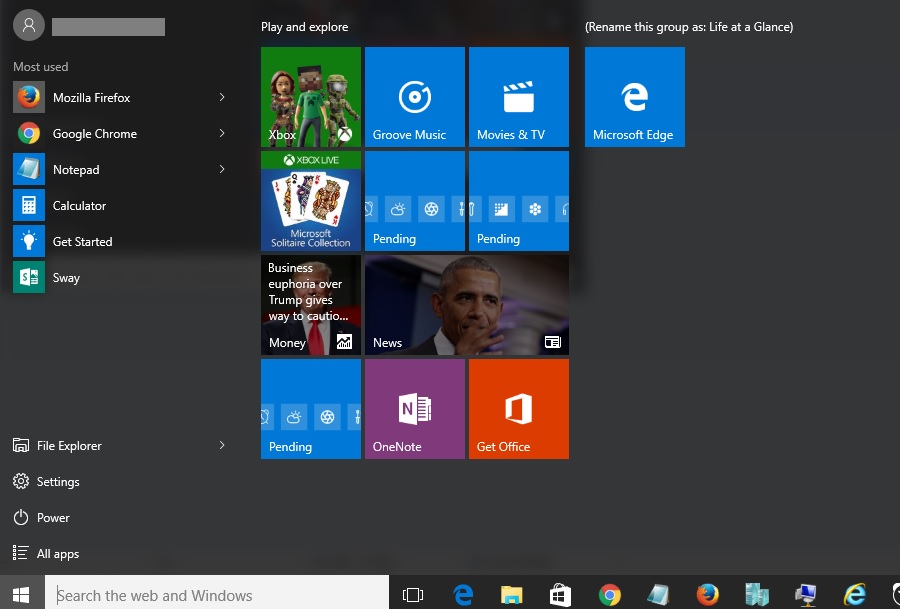Open Notepad from the taskbar
The height and width of the screenshot is (609, 900).
pyautogui.click(x=658, y=595)
